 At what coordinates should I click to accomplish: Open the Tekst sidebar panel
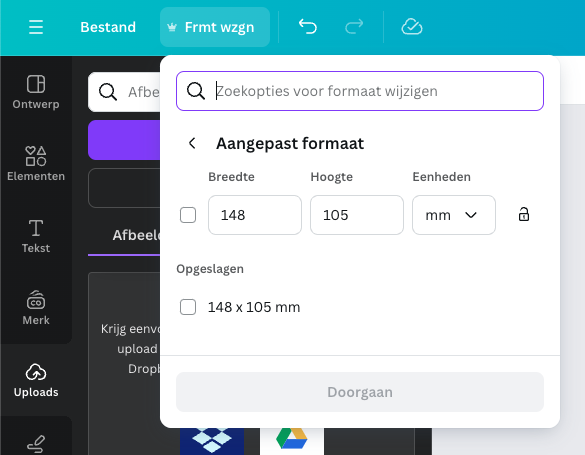[x=36, y=236]
